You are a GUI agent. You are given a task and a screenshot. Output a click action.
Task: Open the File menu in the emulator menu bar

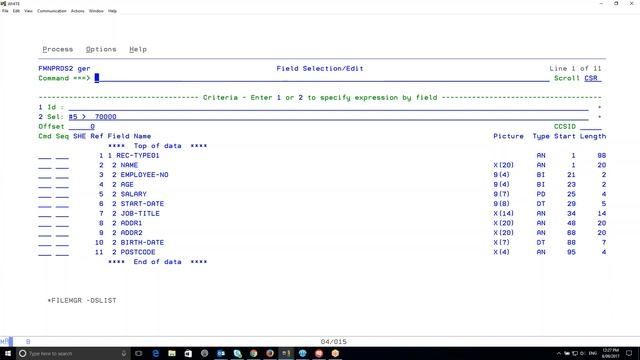click(5, 11)
